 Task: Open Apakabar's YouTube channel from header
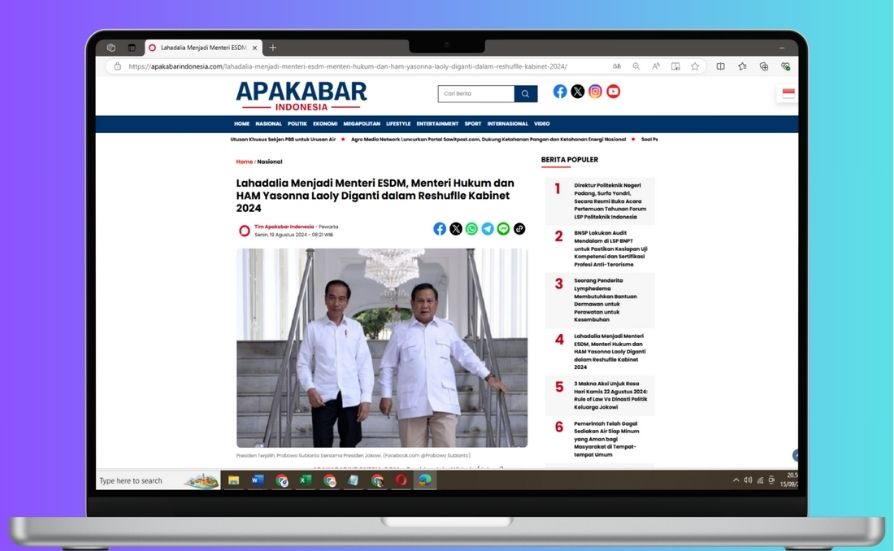(x=613, y=91)
